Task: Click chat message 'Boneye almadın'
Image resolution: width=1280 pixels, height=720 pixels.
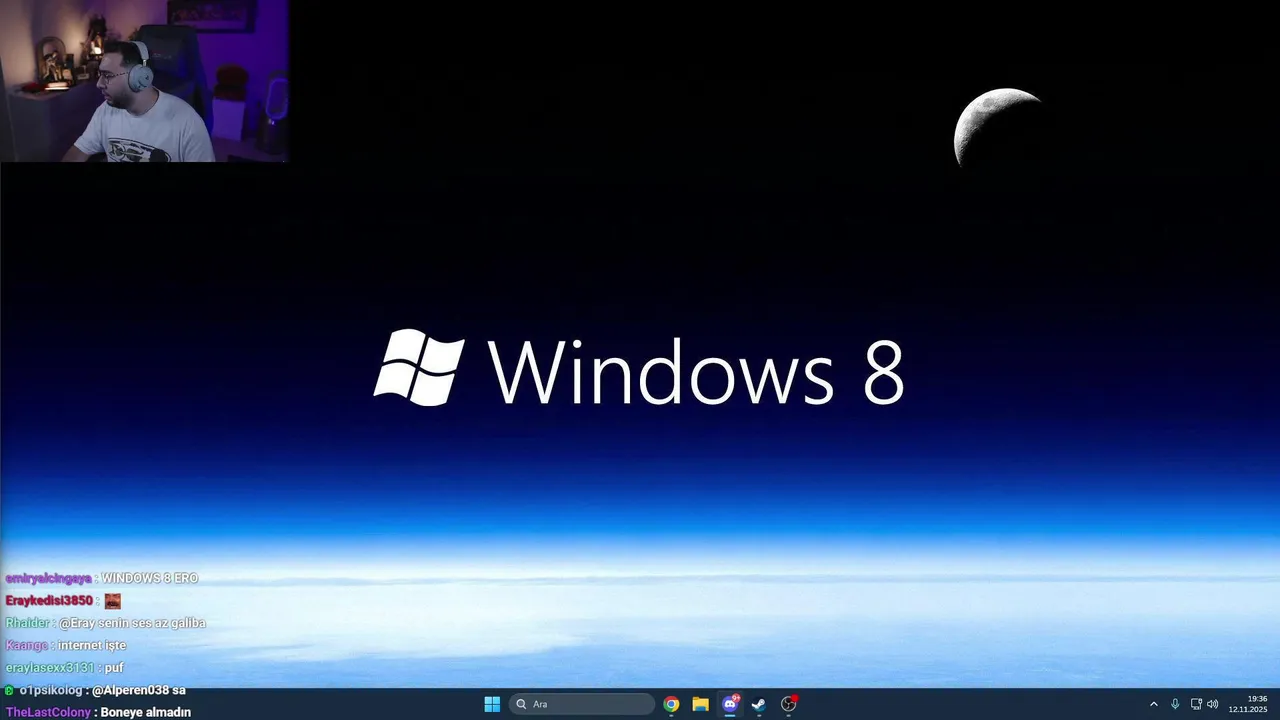Action: 146,712
